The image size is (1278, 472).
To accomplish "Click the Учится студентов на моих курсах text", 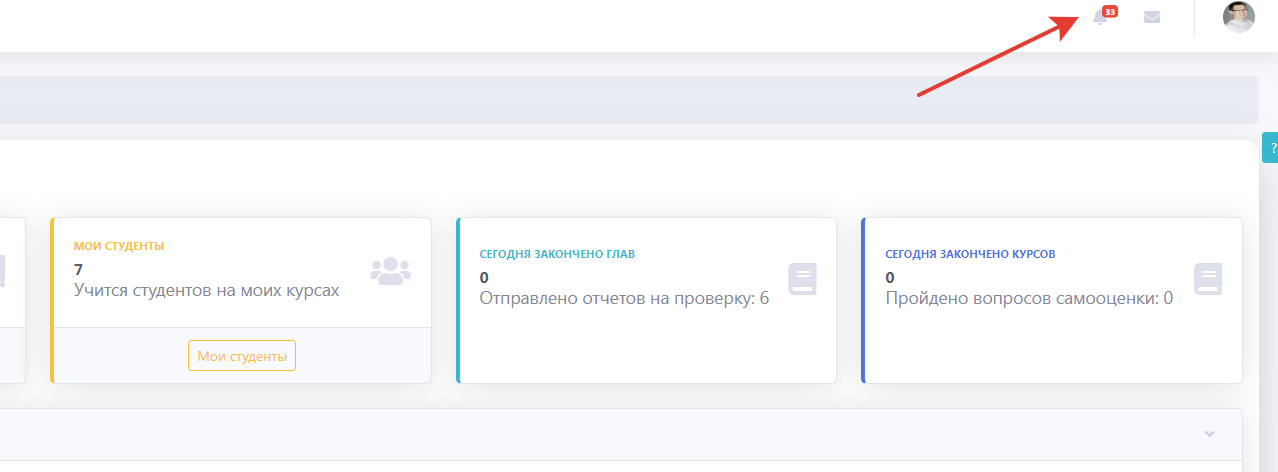I will (x=206, y=290).
